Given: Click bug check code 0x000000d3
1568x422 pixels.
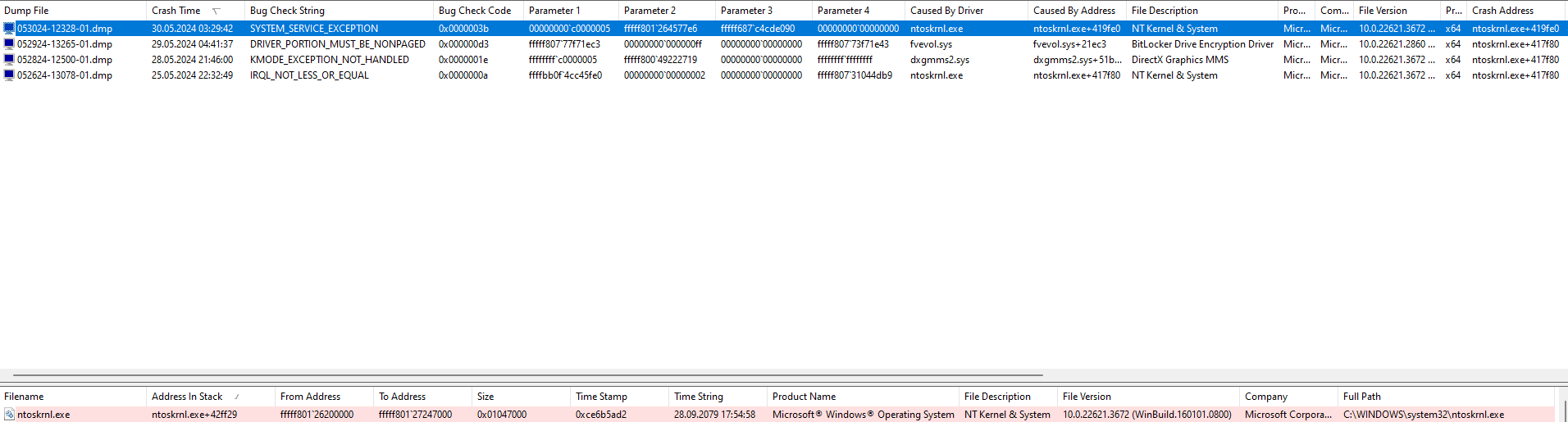Looking at the screenshot, I should point(463,43).
